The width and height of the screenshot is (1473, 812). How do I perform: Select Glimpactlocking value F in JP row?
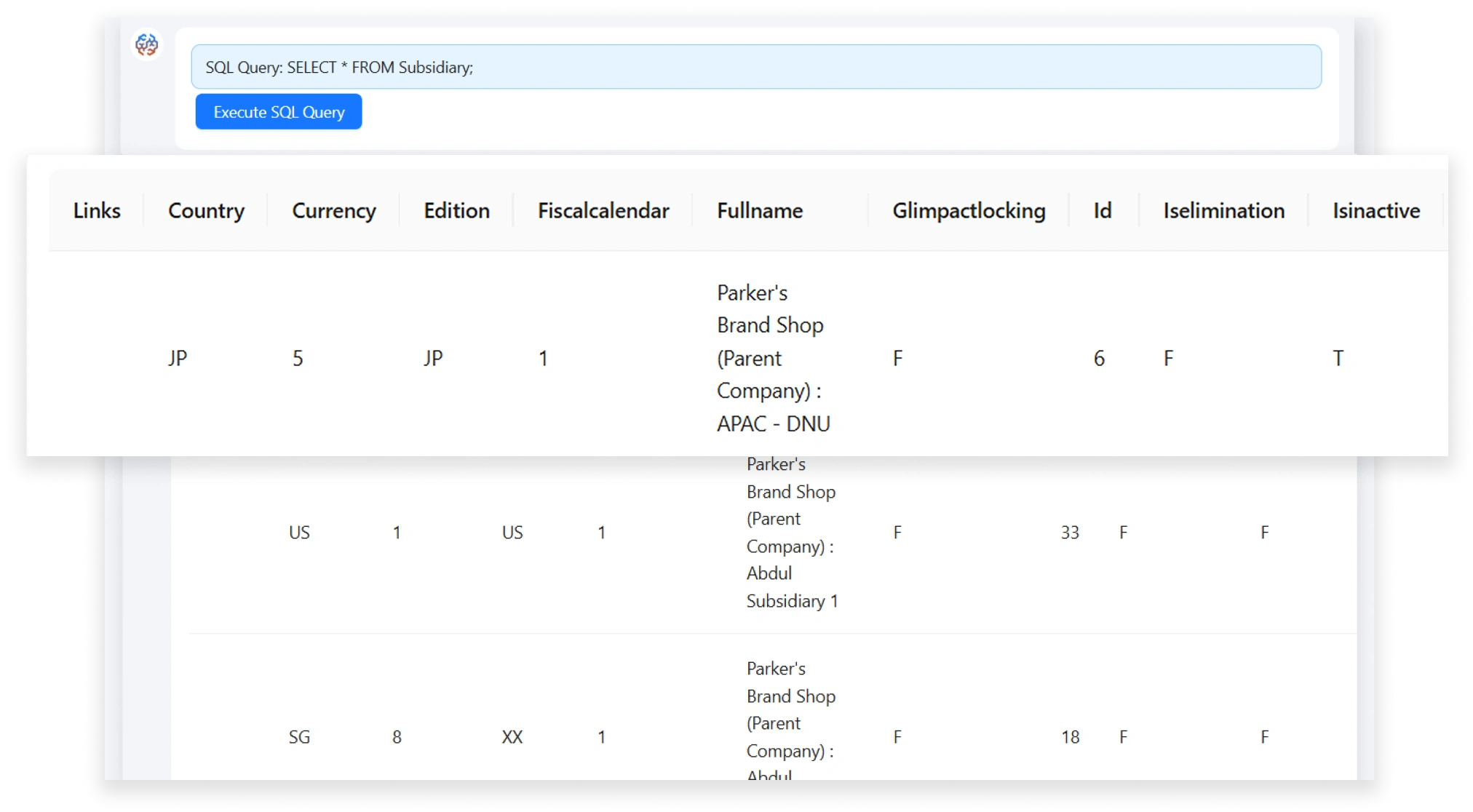tap(898, 358)
